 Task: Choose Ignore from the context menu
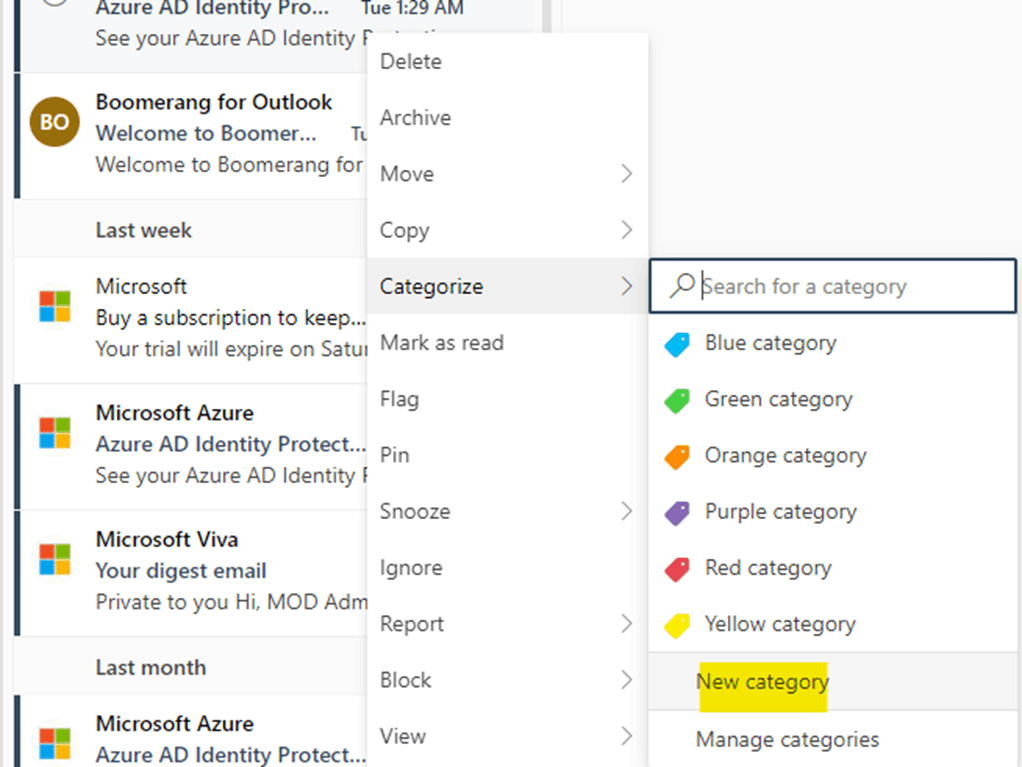(x=507, y=568)
